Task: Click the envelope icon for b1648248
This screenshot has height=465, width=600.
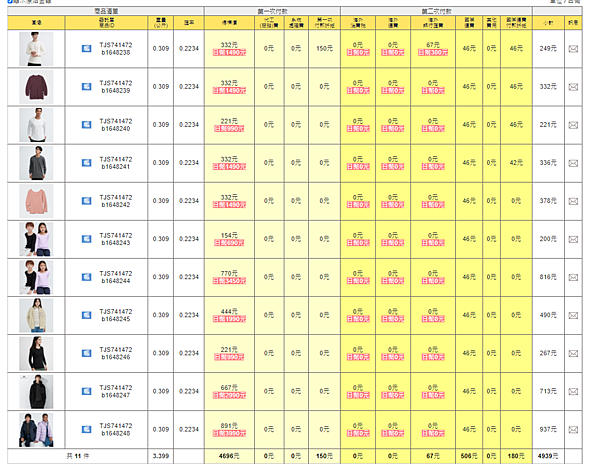Action: [x=573, y=429]
